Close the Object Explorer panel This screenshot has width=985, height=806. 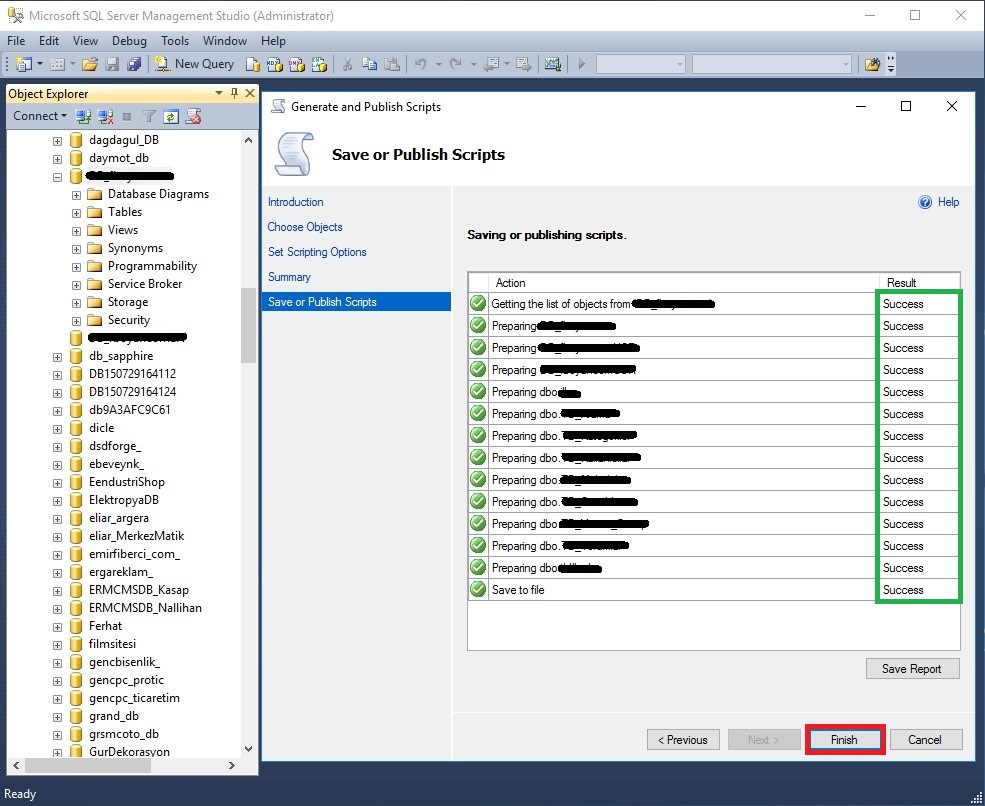250,93
